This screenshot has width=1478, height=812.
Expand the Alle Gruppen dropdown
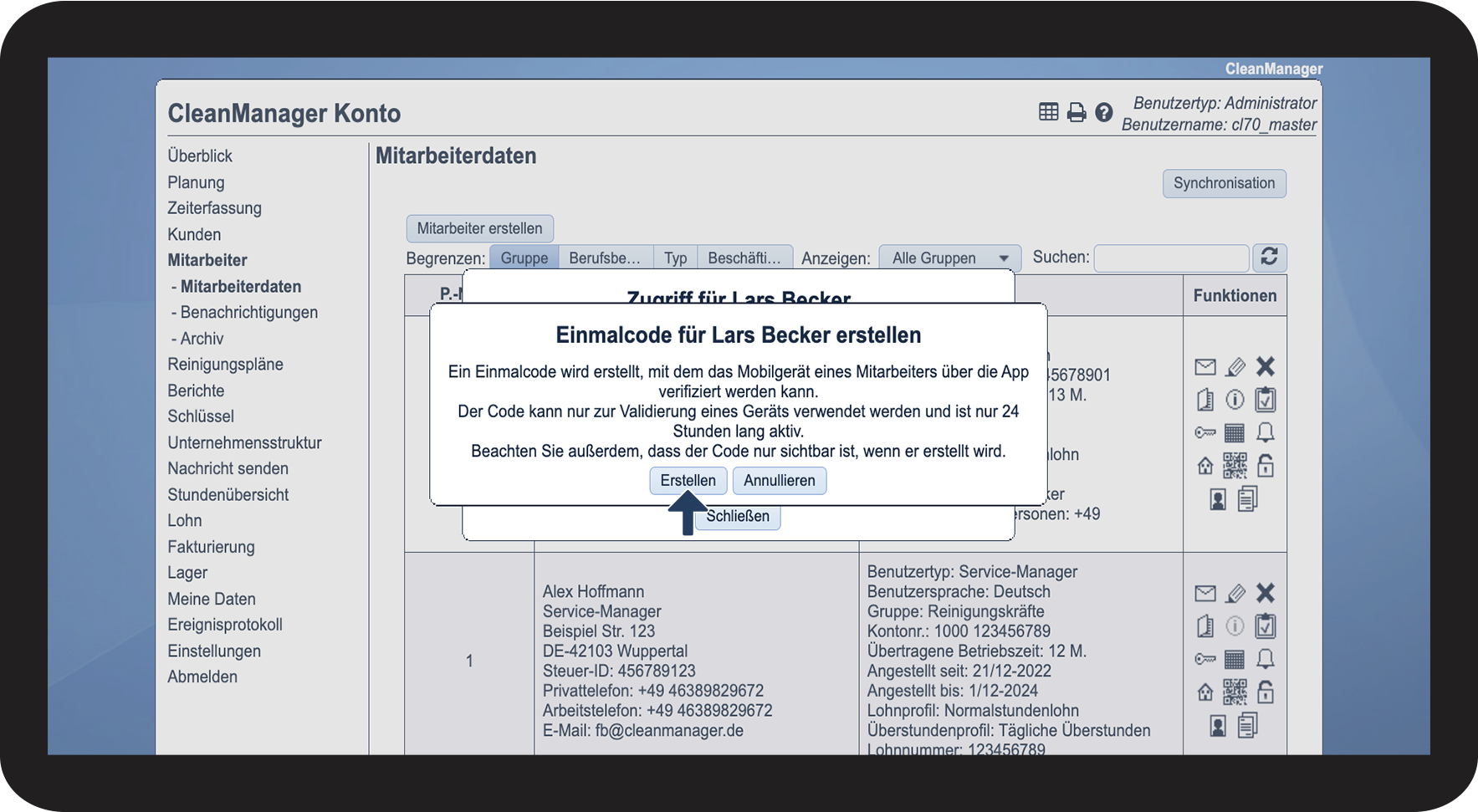click(950, 258)
